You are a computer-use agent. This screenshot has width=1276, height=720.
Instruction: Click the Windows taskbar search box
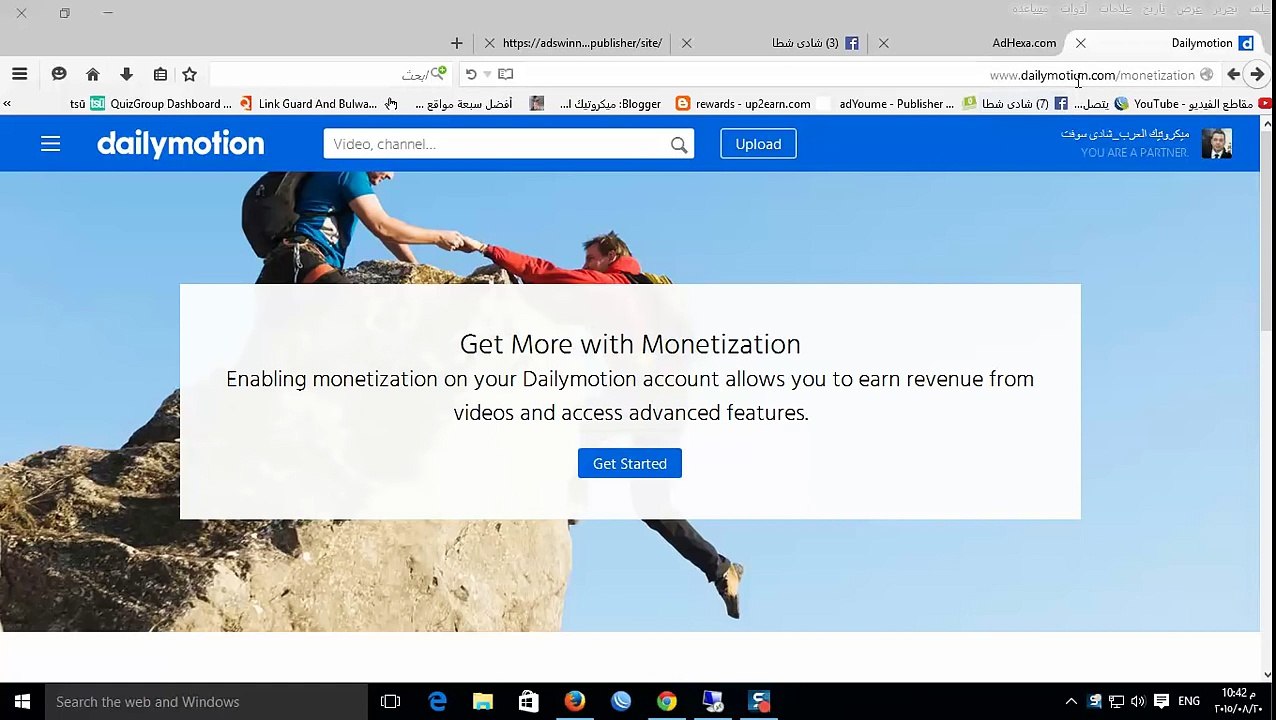[206, 702]
